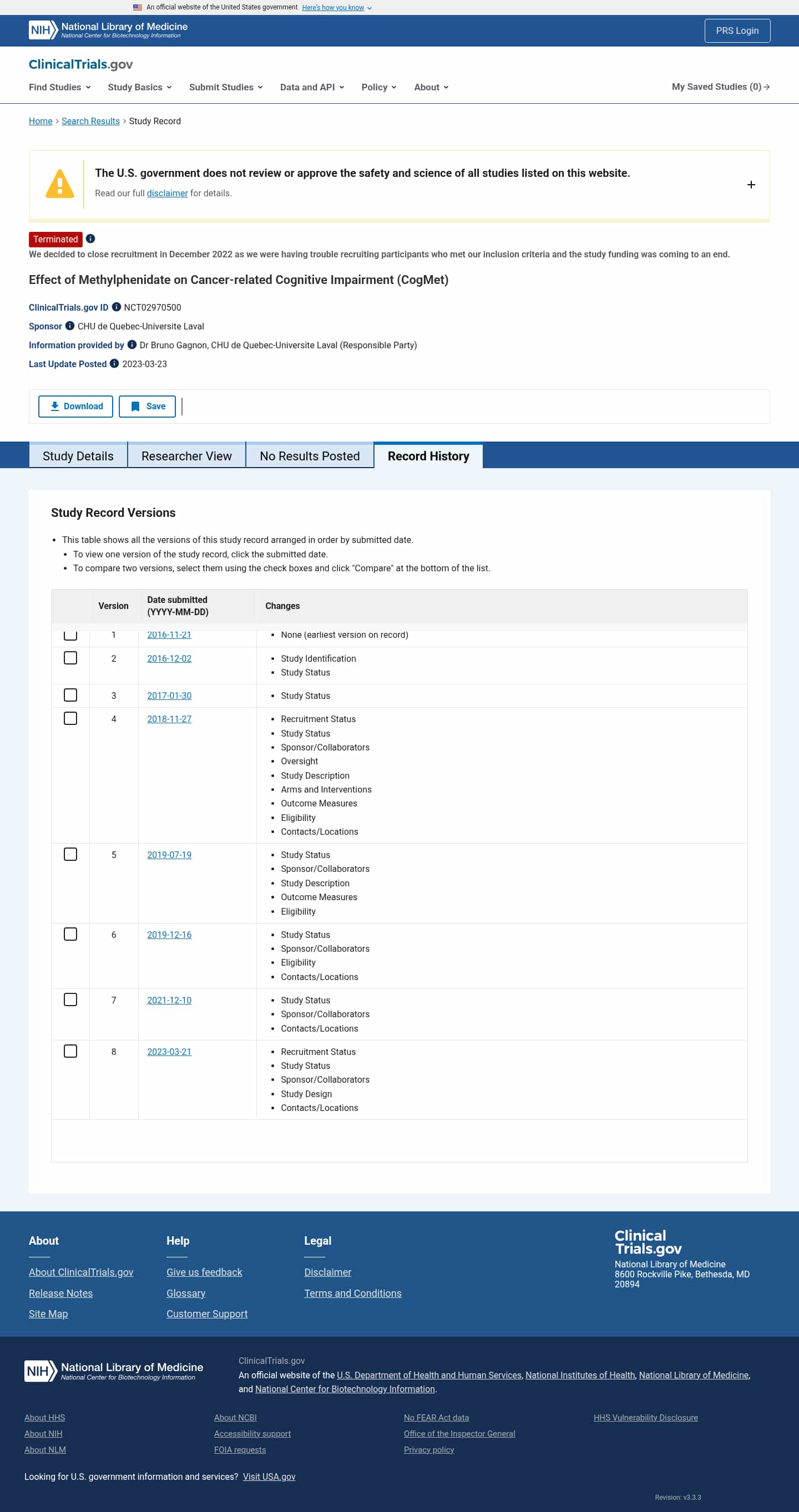Open Study Basics dropdown menu
Image resolution: width=799 pixels, height=1512 pixels.
[140, 87]
